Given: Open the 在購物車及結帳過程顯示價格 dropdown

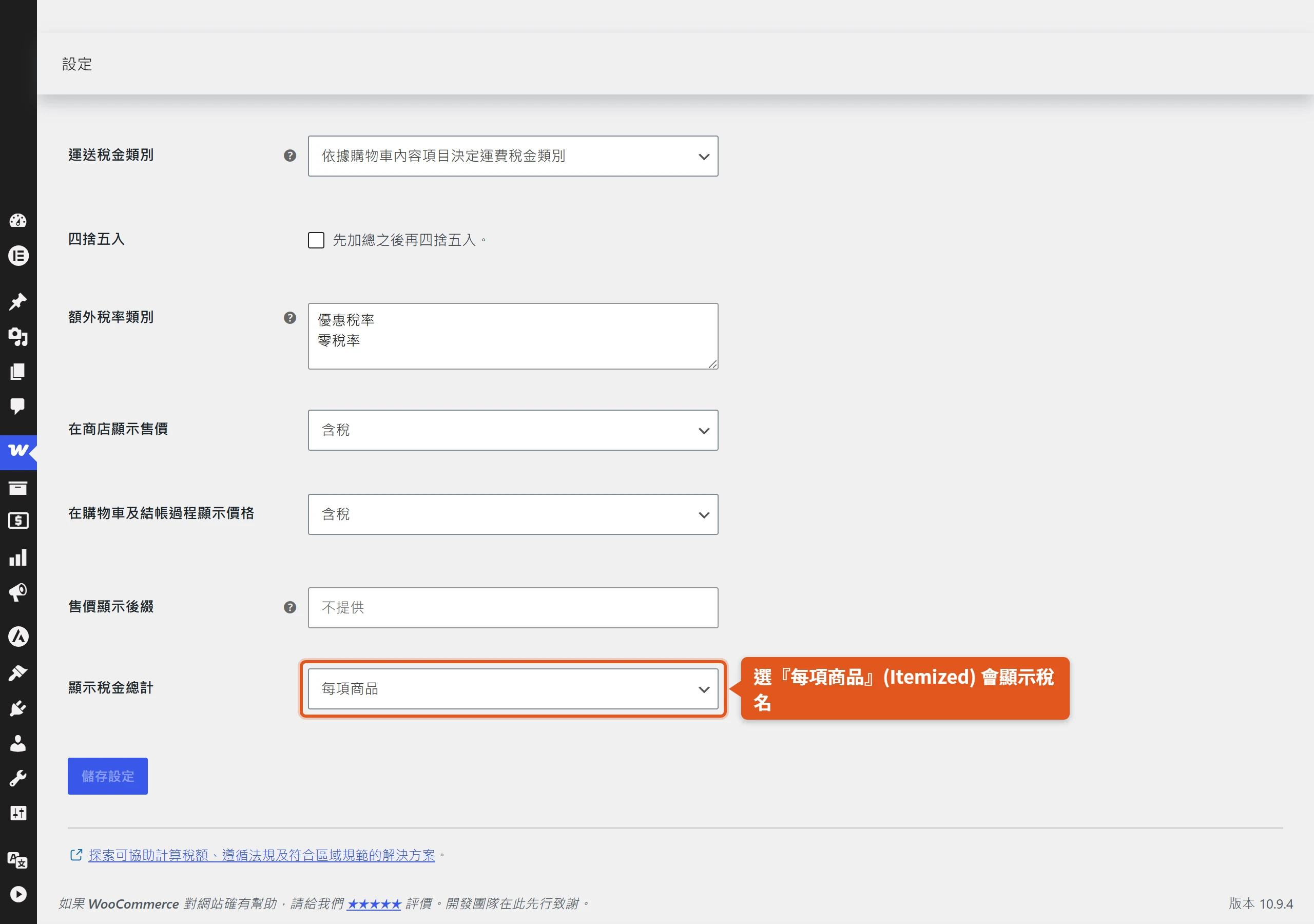Looking at the screenshot, I should click(513, 514).
